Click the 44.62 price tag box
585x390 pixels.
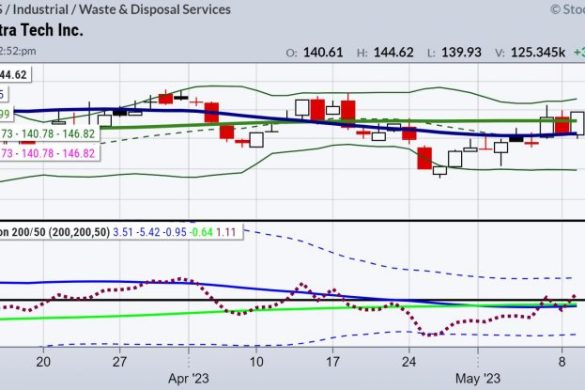tap(16, 75)
